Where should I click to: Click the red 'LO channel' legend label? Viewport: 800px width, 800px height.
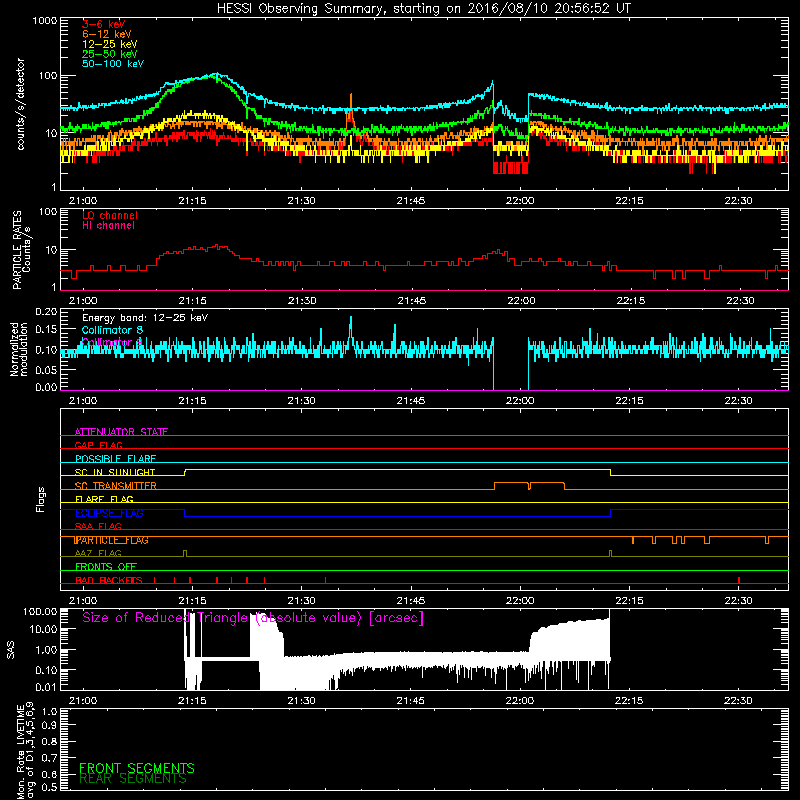pos(110,215)
